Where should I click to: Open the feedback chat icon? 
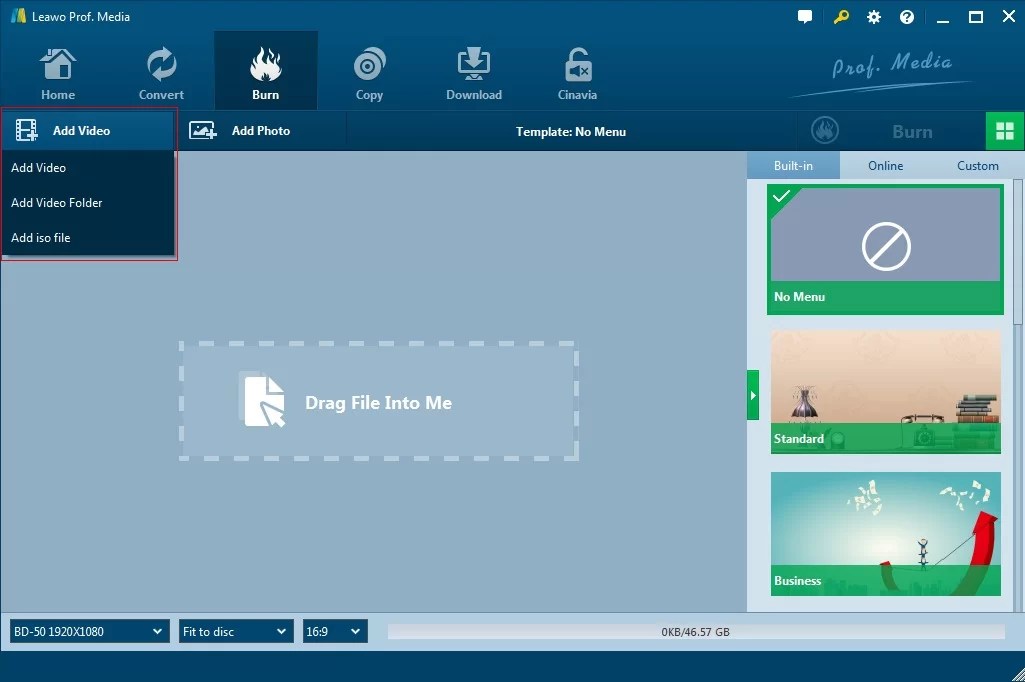tap(805, 16)
